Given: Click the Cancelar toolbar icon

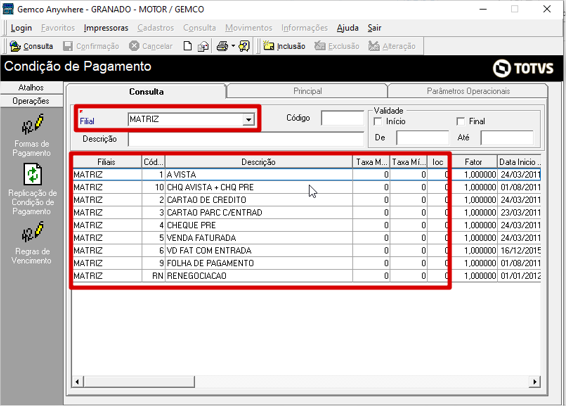Looking at the screenshot, I should pos(134,46).
